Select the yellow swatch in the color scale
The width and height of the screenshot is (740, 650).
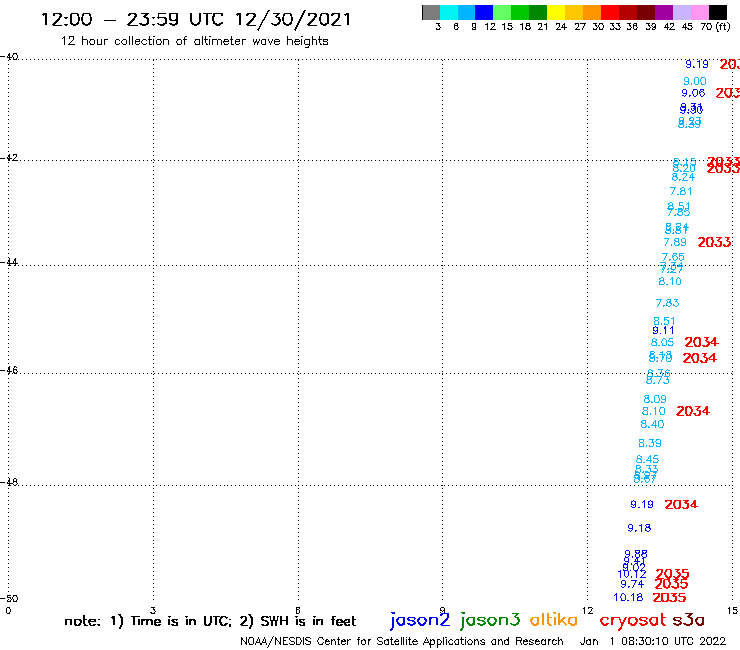[x=556, y=12]
